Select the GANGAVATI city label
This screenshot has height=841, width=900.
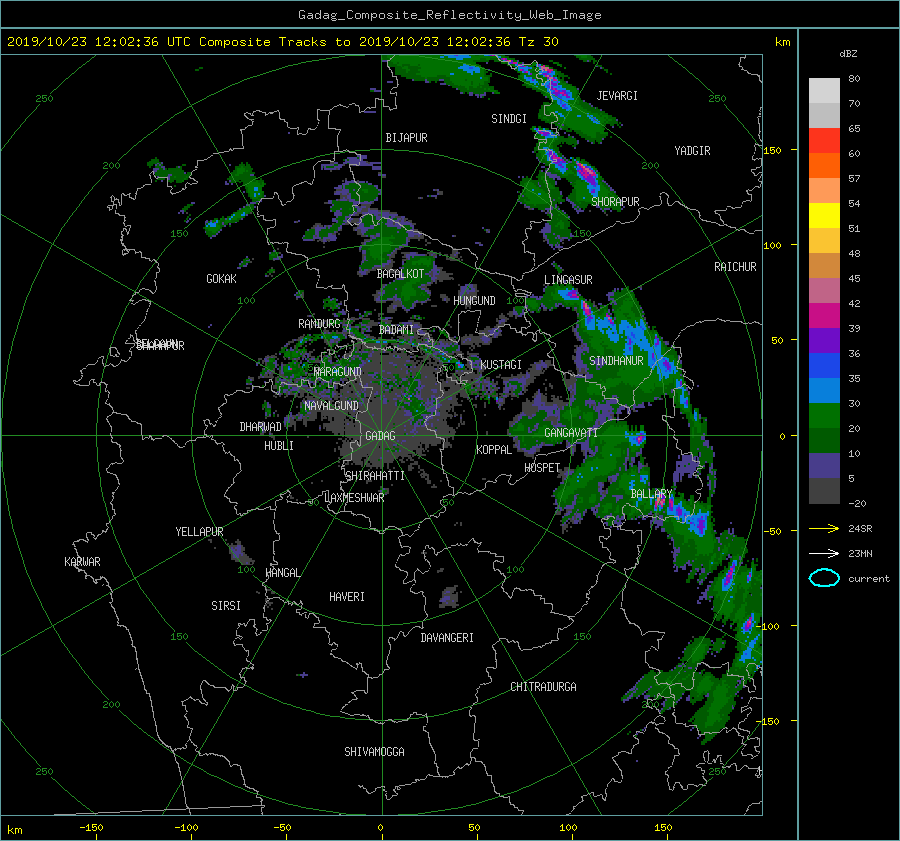pyautogui.click(x=571, y=433)
